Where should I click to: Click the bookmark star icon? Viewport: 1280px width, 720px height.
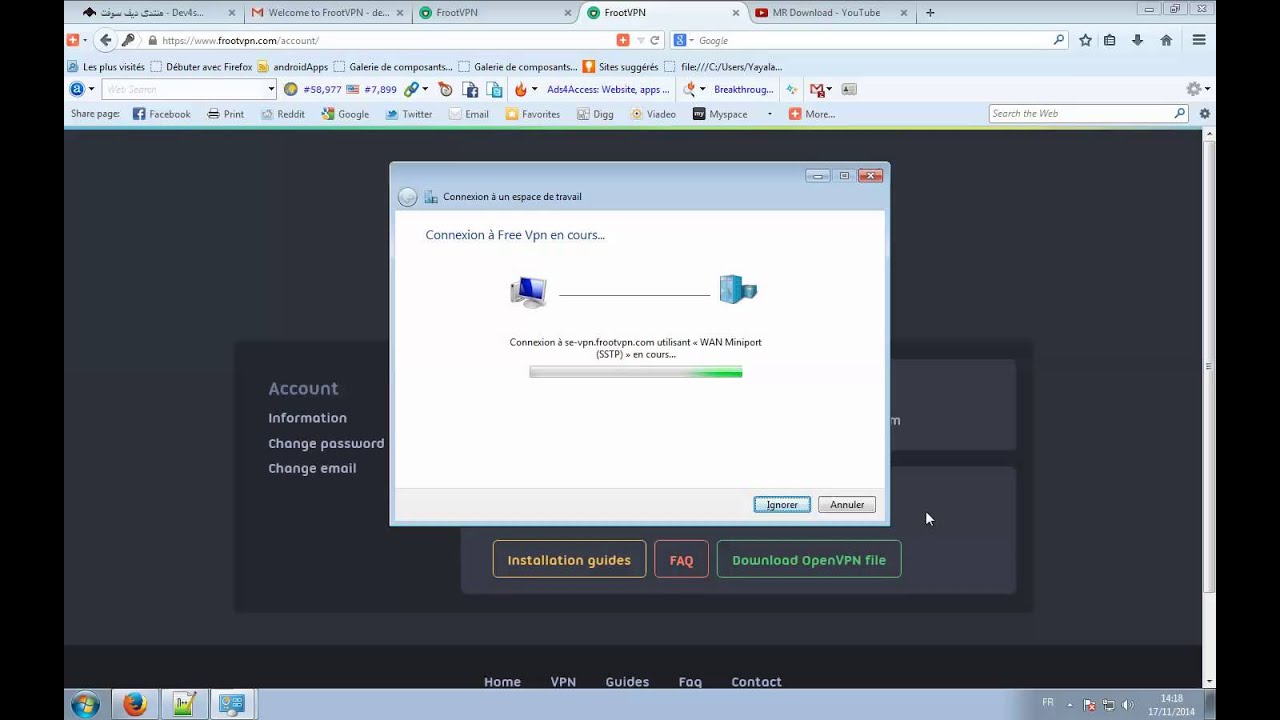pyautogui.click(x=1085, y=40)
